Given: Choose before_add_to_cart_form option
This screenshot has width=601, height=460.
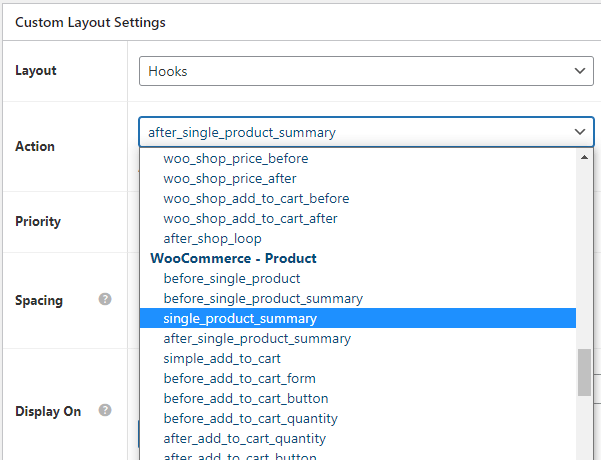Looking at the screenshot, I should coord(240,379).
